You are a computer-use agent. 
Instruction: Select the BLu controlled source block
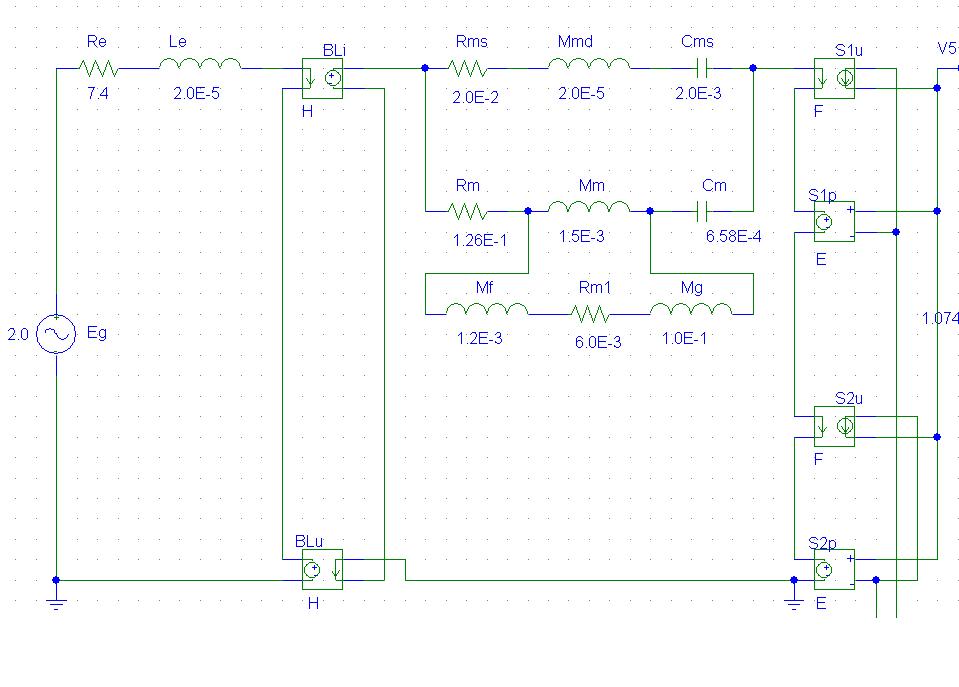(x=322, y=569)
